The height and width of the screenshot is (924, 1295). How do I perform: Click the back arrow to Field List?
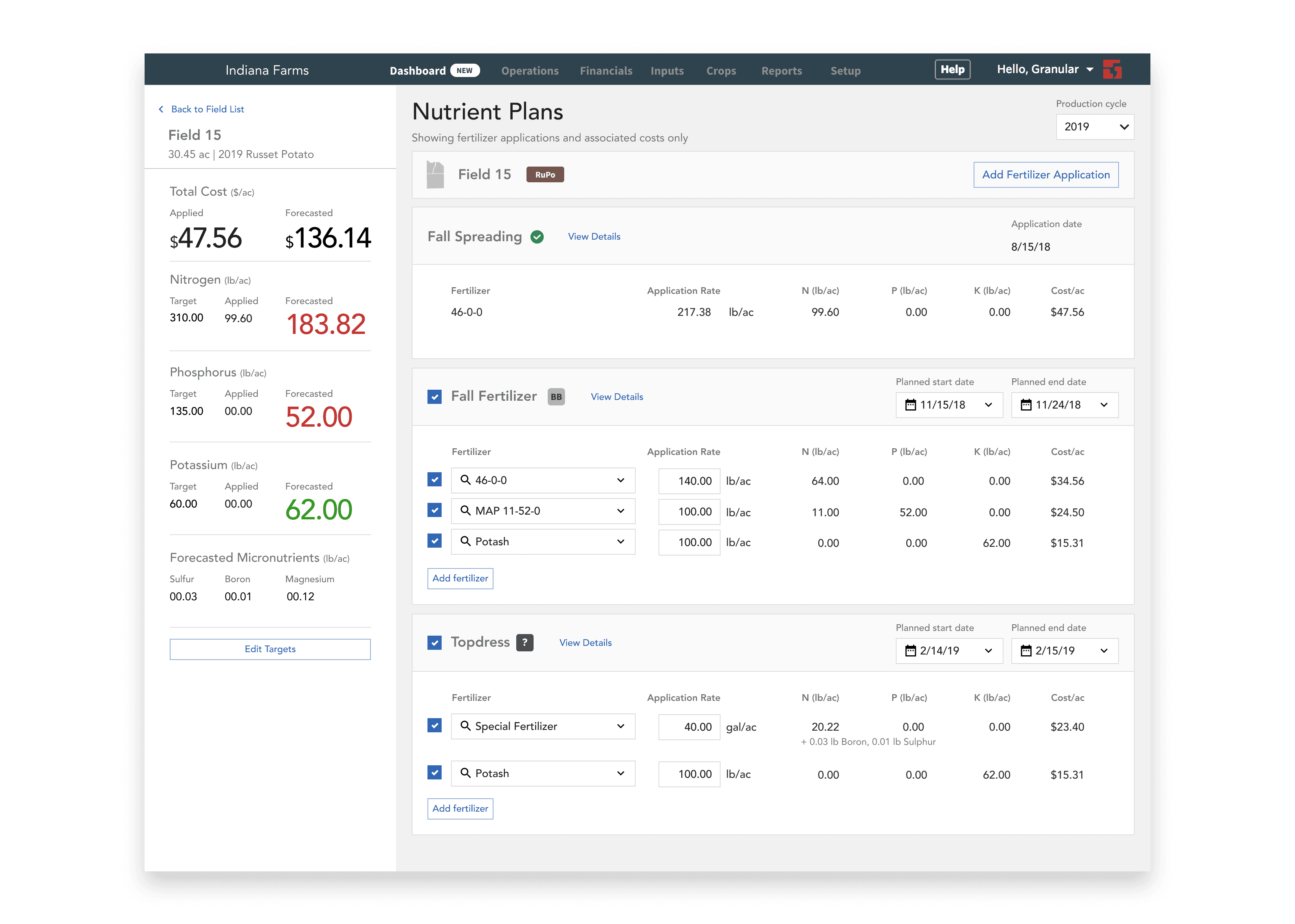(161, 109)
